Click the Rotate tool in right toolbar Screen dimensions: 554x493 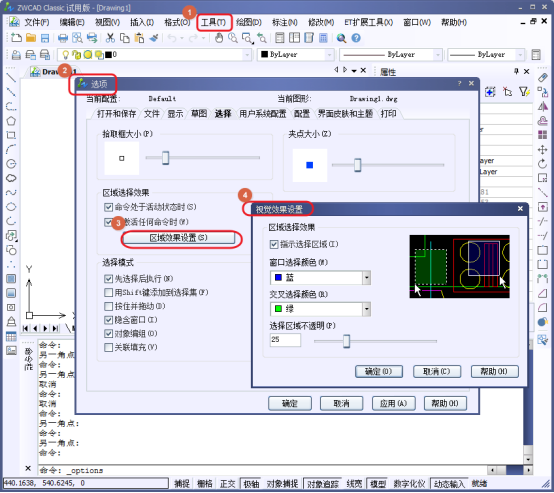coord(542,164)
